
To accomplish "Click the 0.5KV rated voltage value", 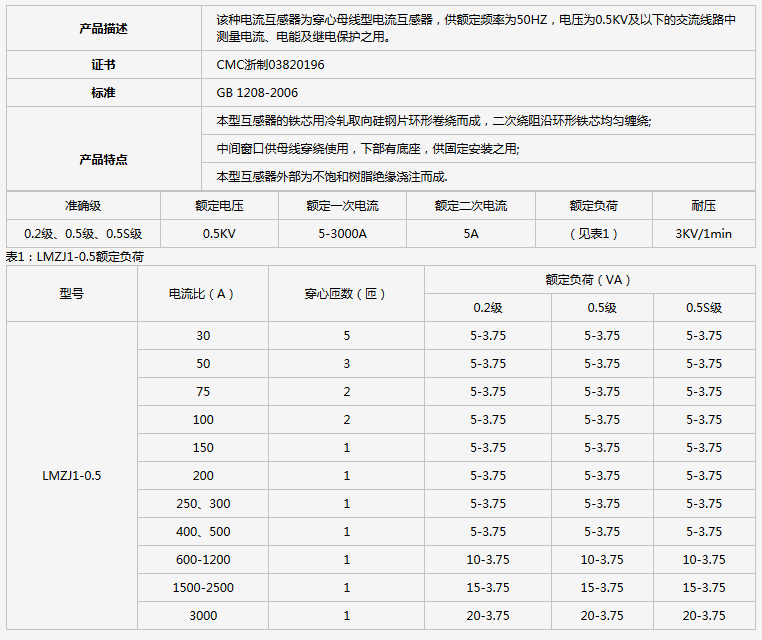I will [219, 234].
